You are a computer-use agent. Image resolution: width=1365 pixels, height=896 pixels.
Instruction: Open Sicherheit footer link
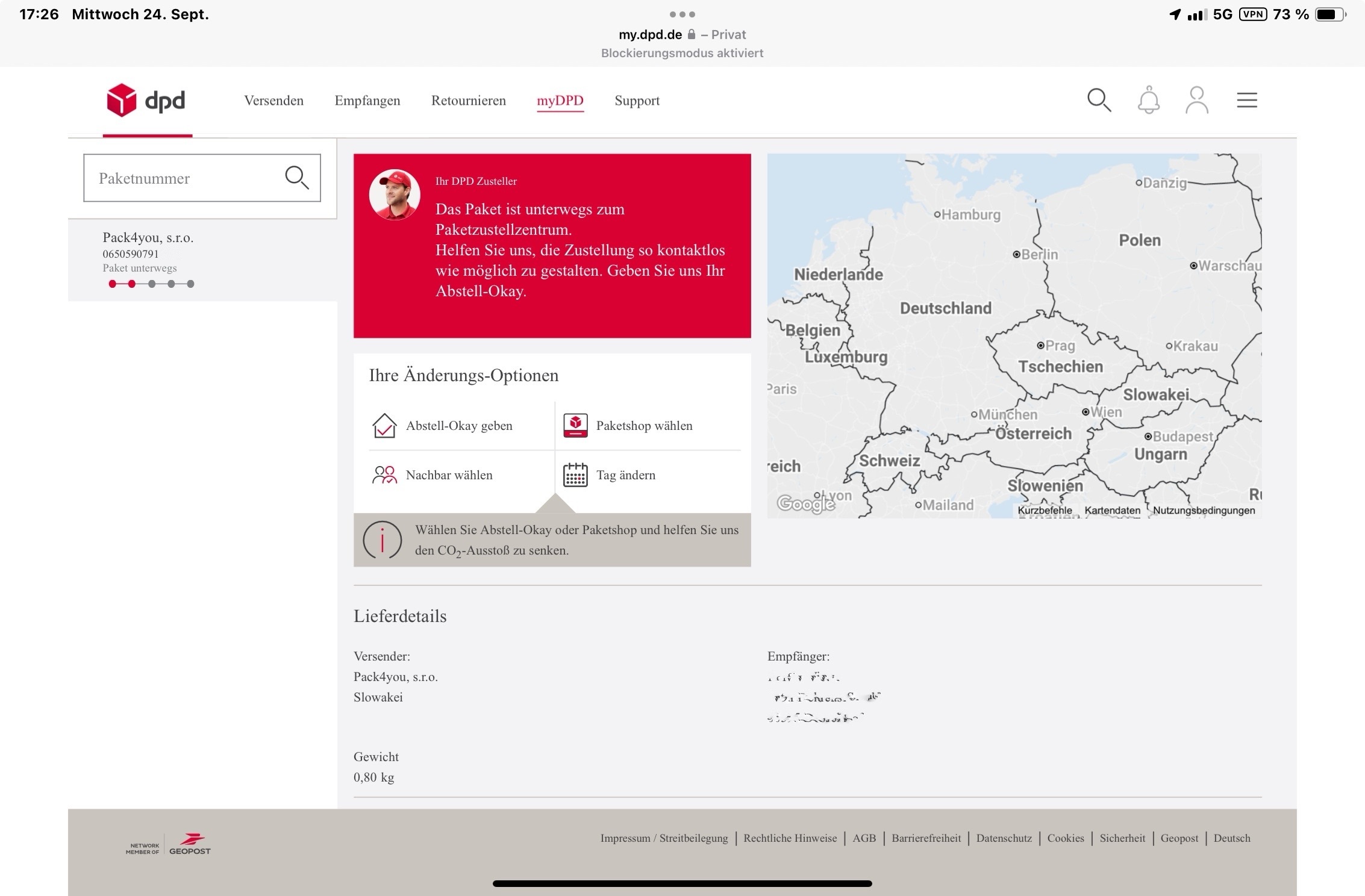(1122, 838)
